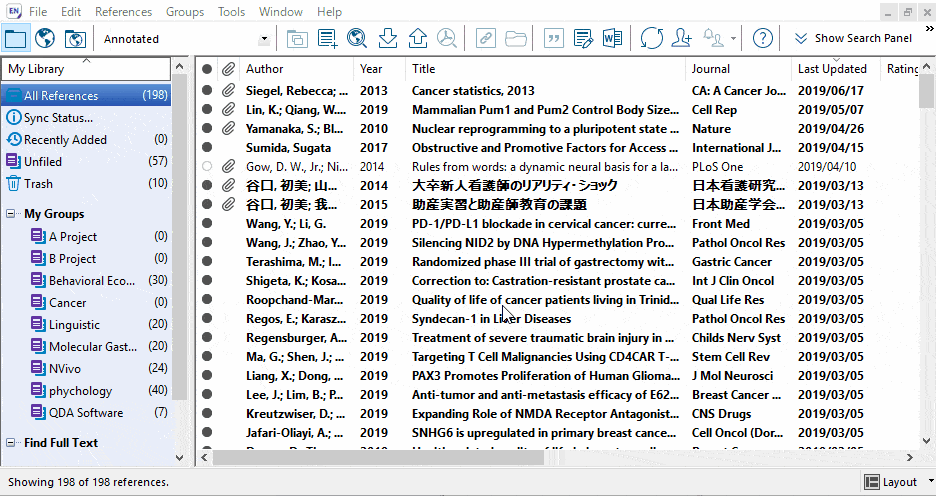Expand toolbar overflow chevron at right edge
Viewport: 936px width, 496px height.
tap(930, 29)
